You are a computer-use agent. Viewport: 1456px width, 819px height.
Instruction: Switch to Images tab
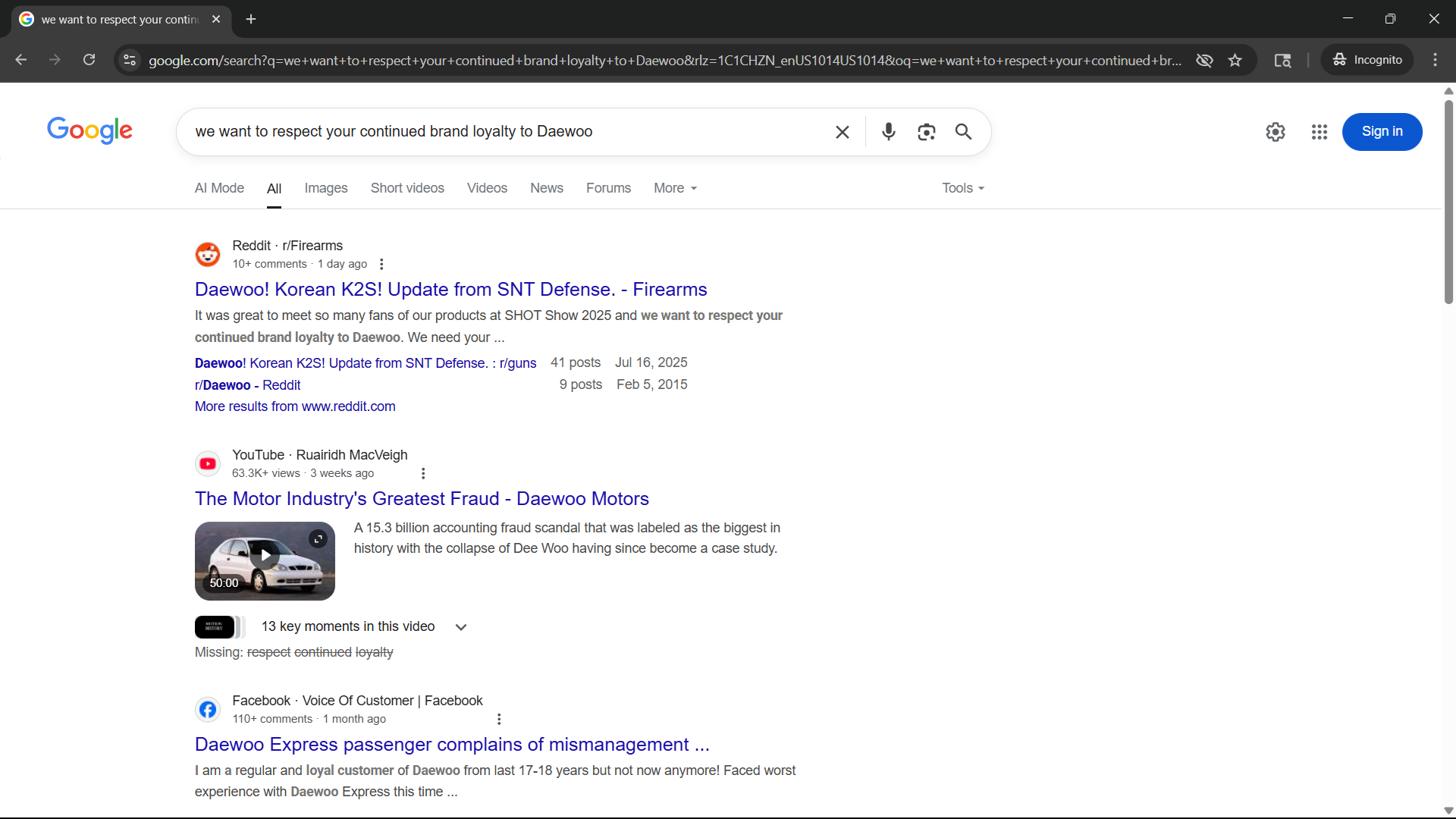(326, 188)
